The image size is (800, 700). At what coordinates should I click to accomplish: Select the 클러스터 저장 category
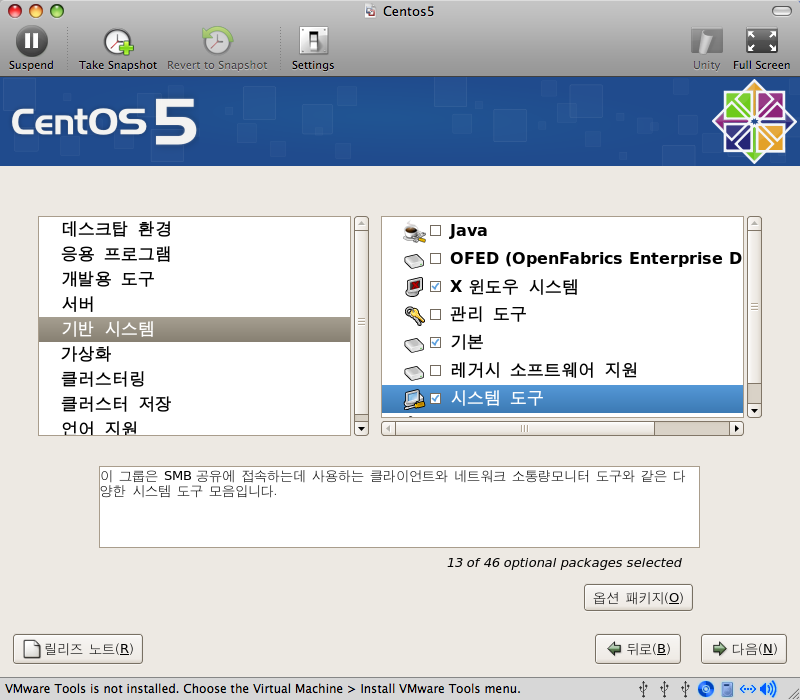tap(194, 404)
